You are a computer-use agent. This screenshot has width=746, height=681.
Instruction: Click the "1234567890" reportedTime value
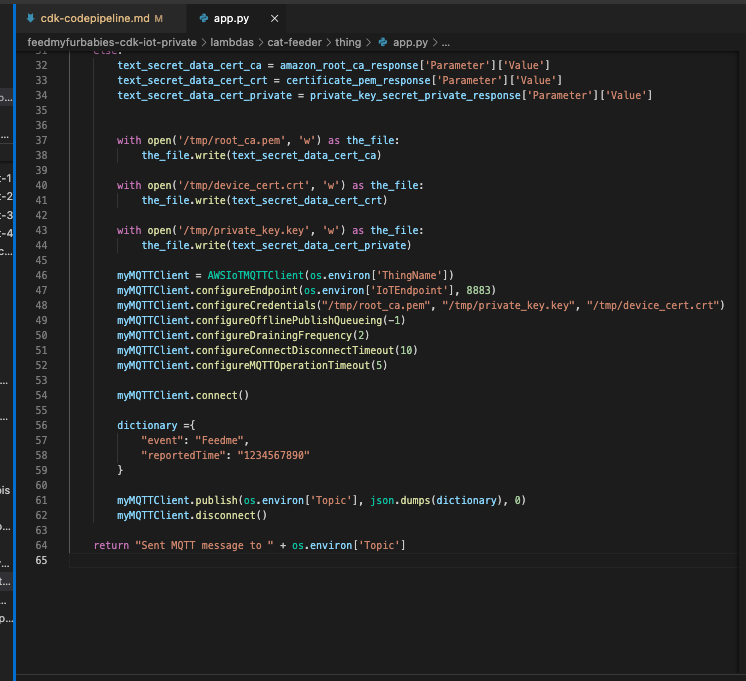274,455
